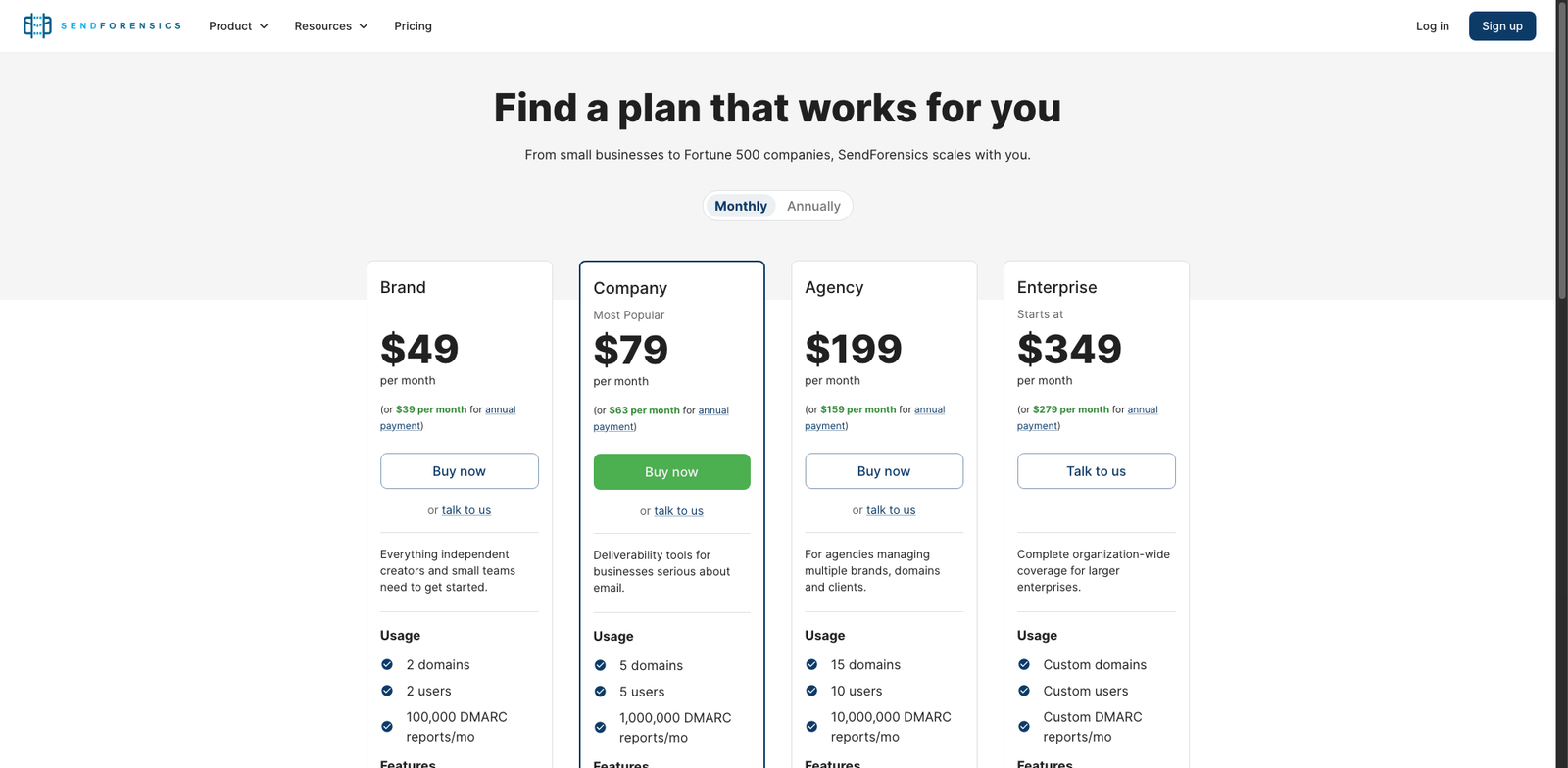The height and width of the screenshot is (768, 1568).
Task: Click the checkmark beside "15 domains" in Agency
Action: [x=811, y=664]
